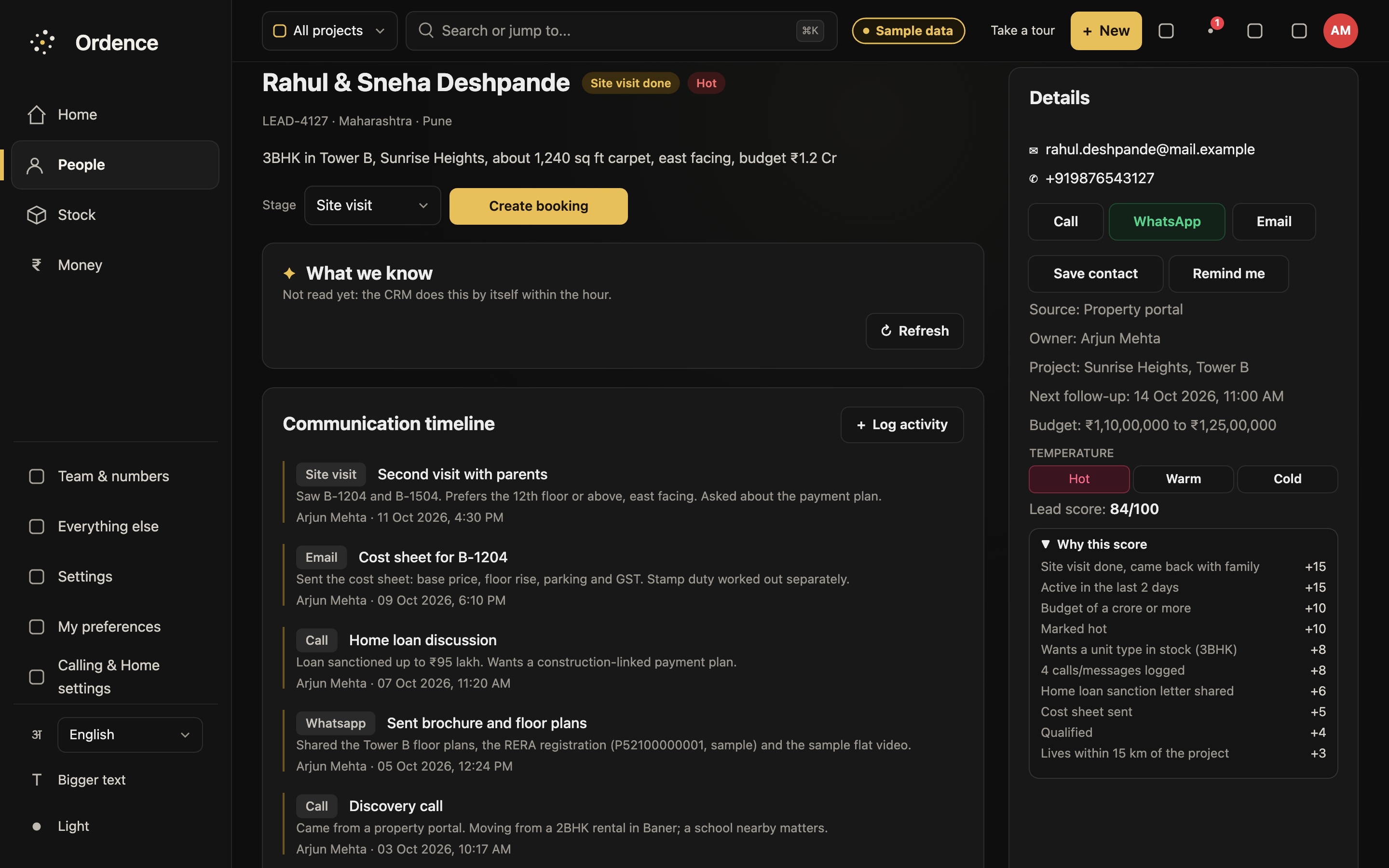Click the WhatsApp button
This screenshot has width=1389, height=868.
[x=1167, y=222]
